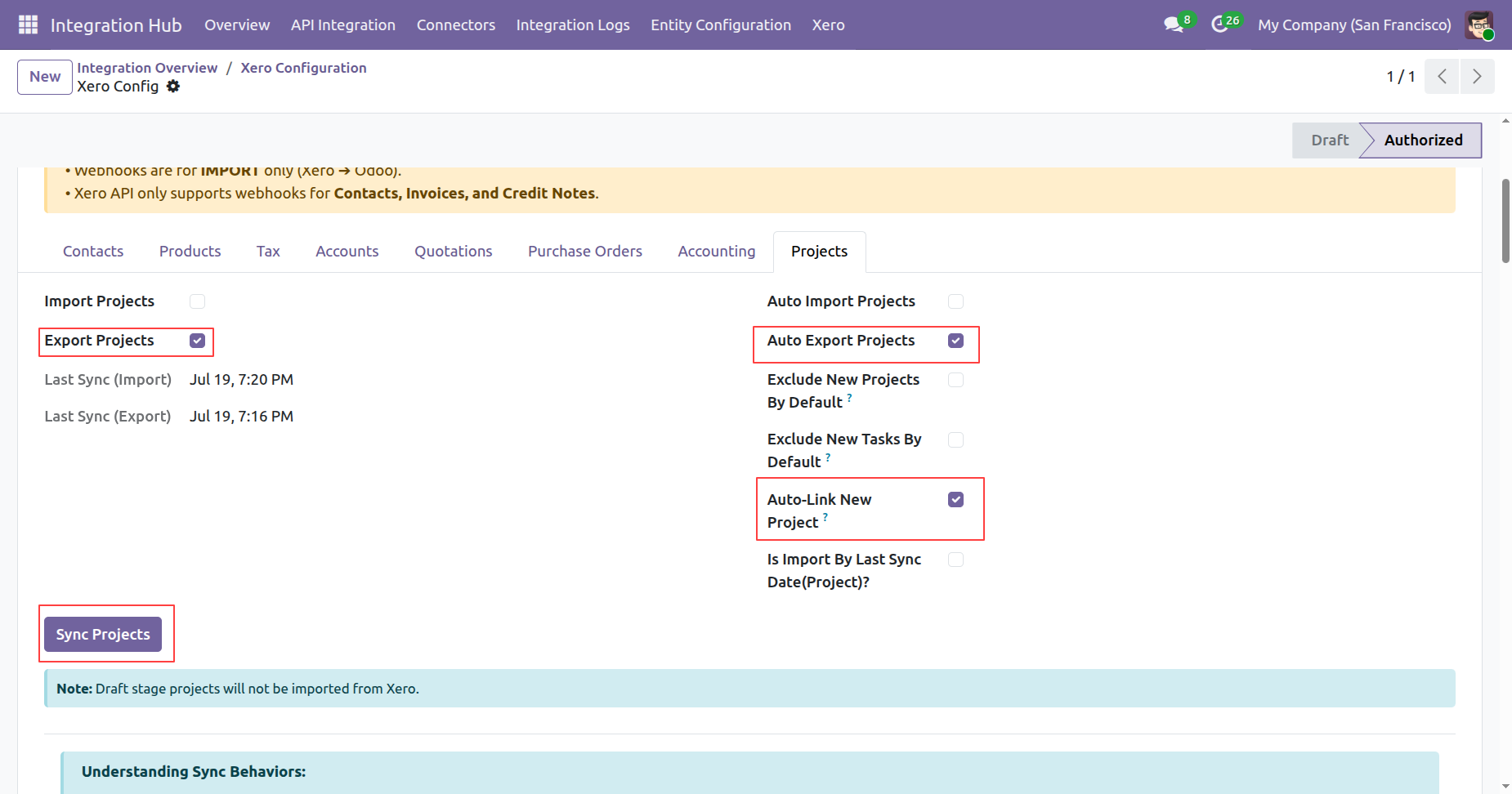
Task: Click the Sync Projects button
Action: coord(103,635)
